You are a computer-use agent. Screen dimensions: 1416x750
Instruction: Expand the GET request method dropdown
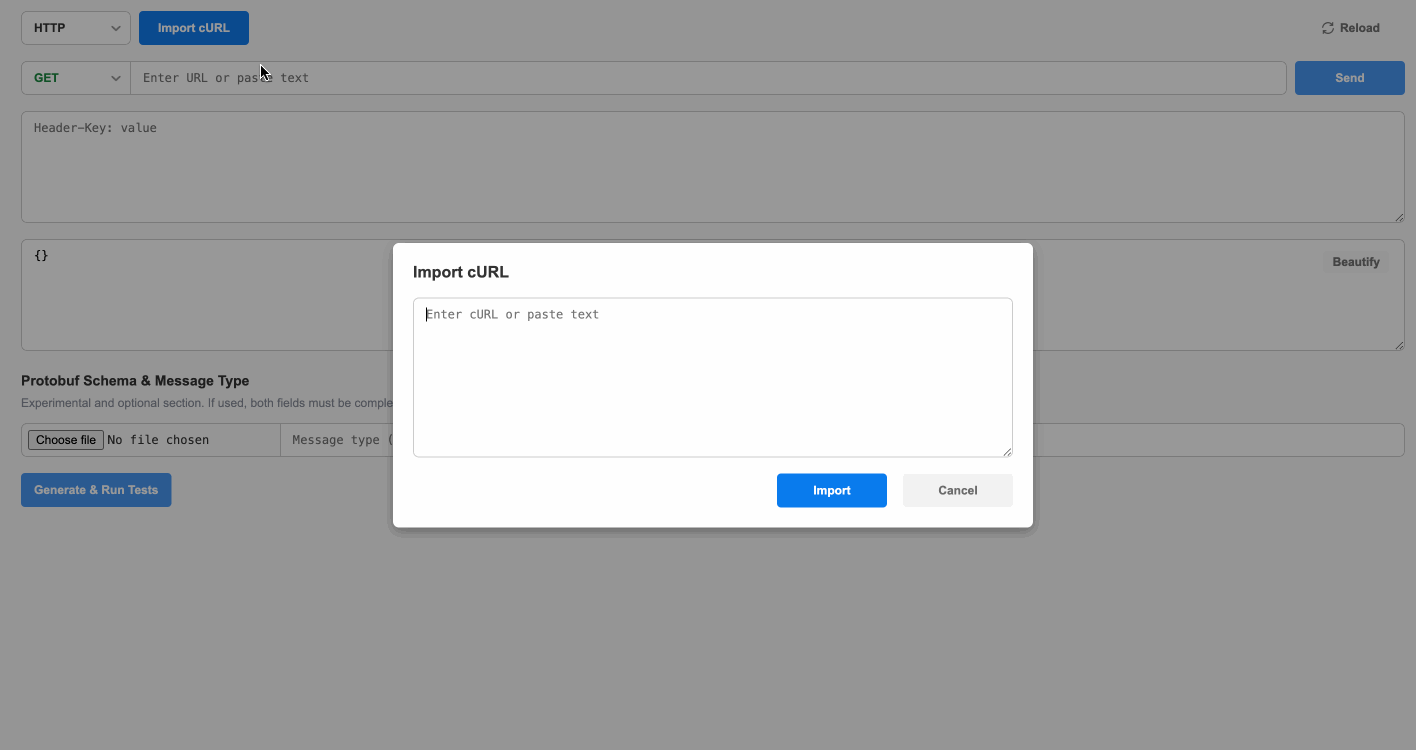pyautogui.click(x=76, y=78)
